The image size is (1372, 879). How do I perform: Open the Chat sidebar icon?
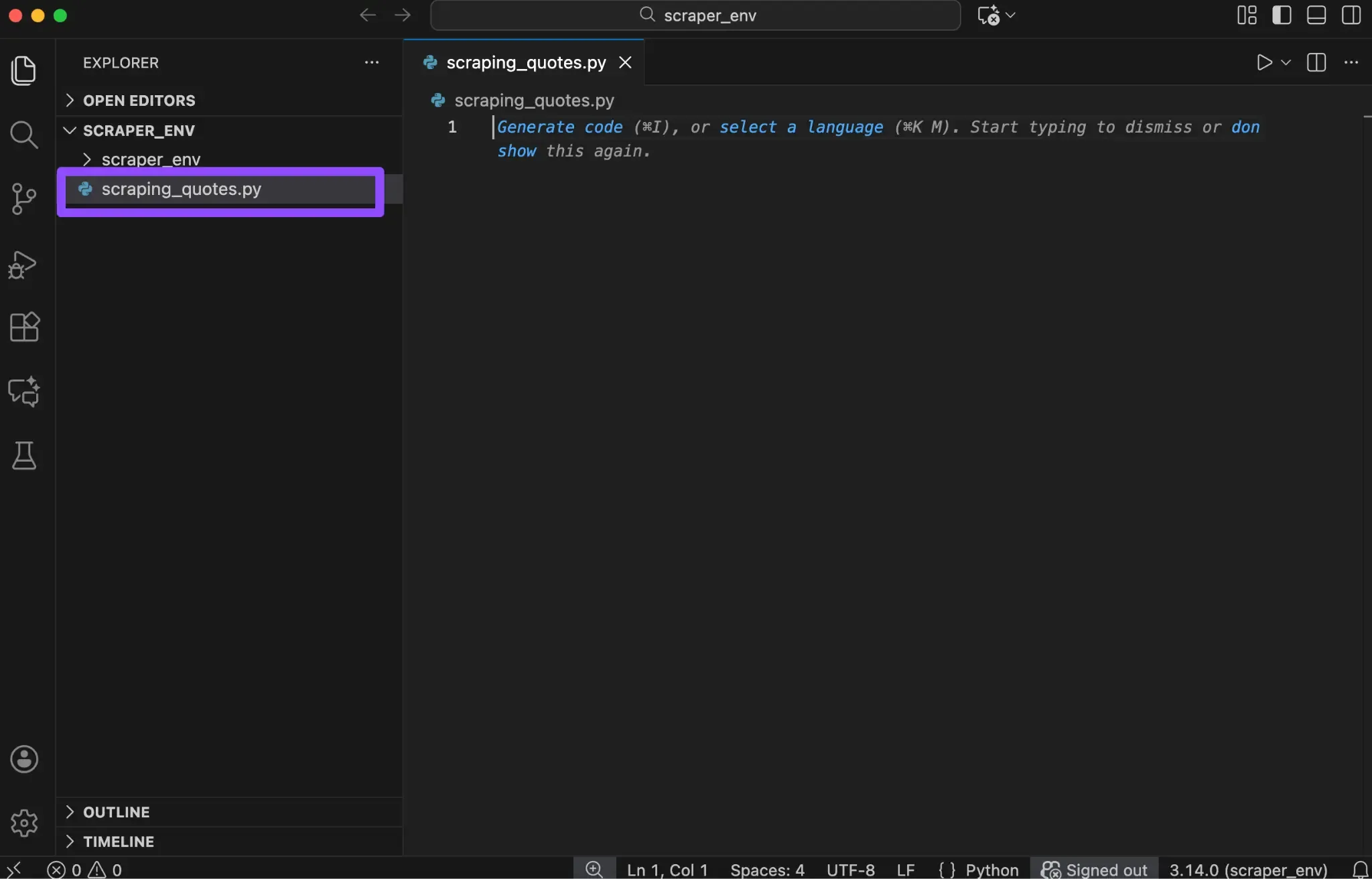click(25, 391)
